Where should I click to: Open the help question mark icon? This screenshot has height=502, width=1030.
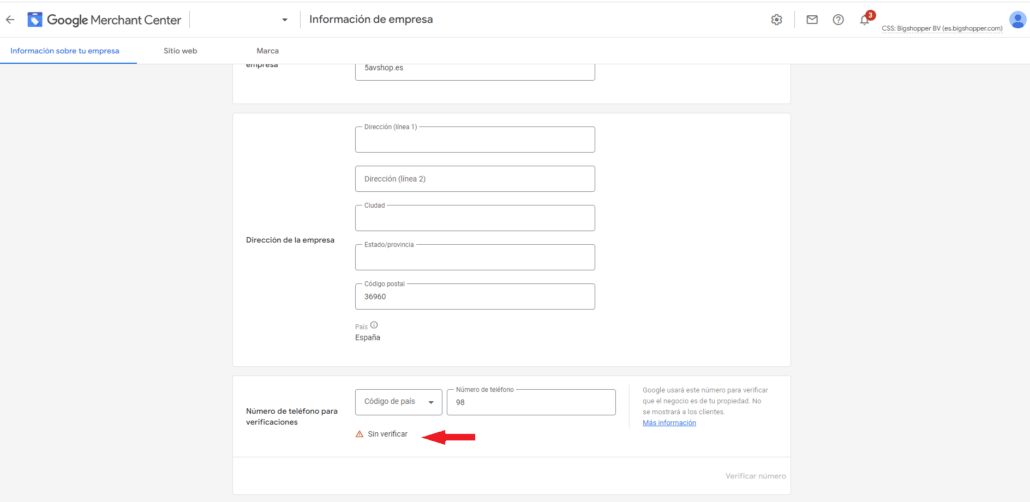click(x=838, y=19)
